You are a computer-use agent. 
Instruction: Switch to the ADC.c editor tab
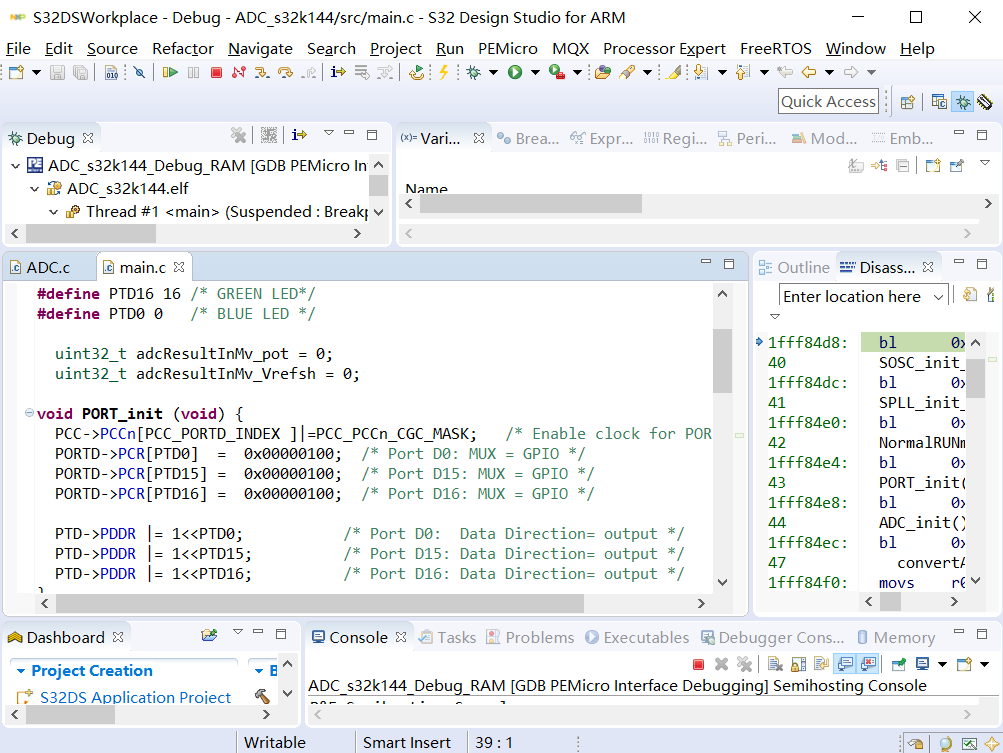click(48, 267)
